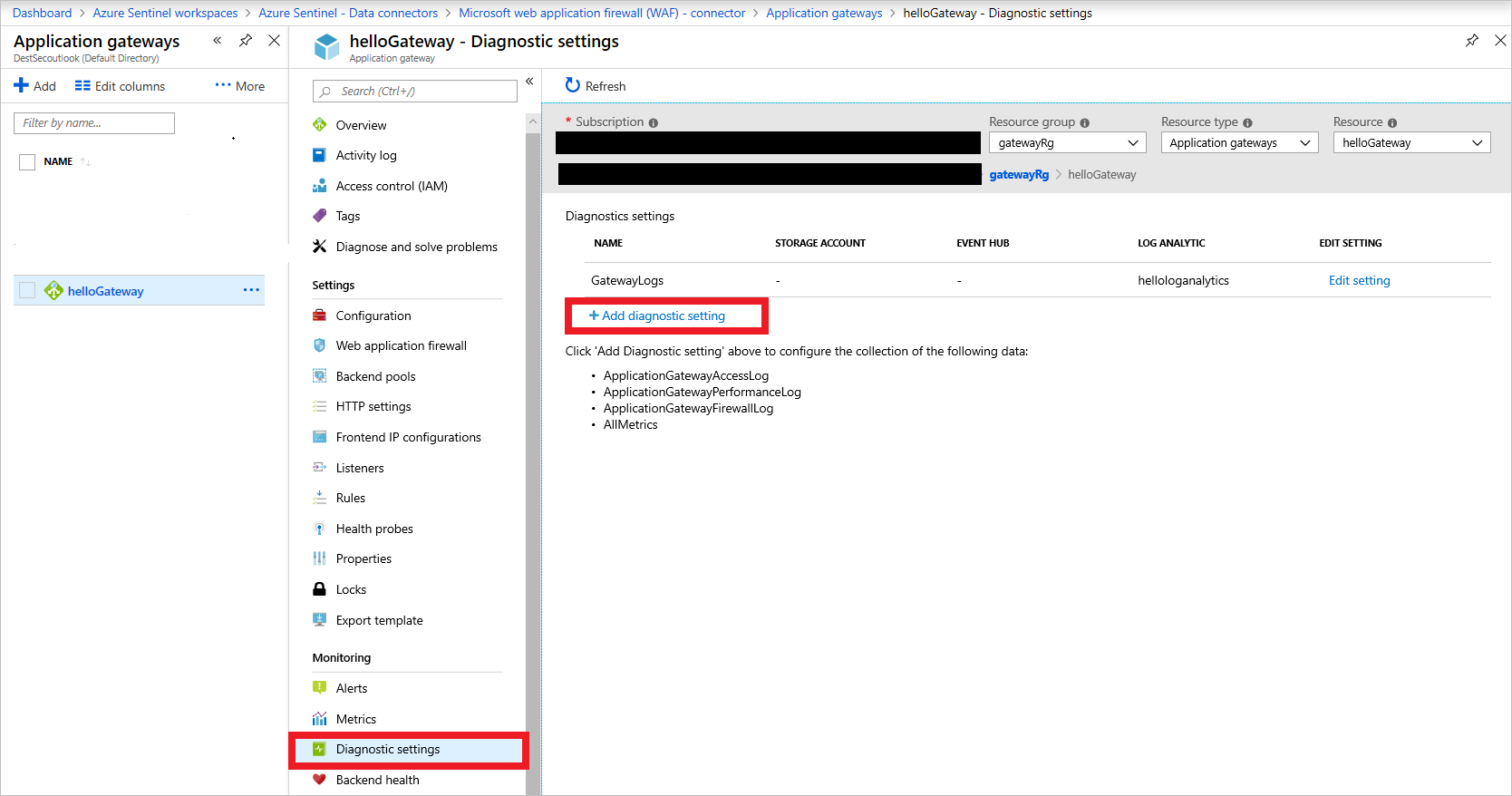
Task: Open Export template menu item
Action: tap(380, 620)
